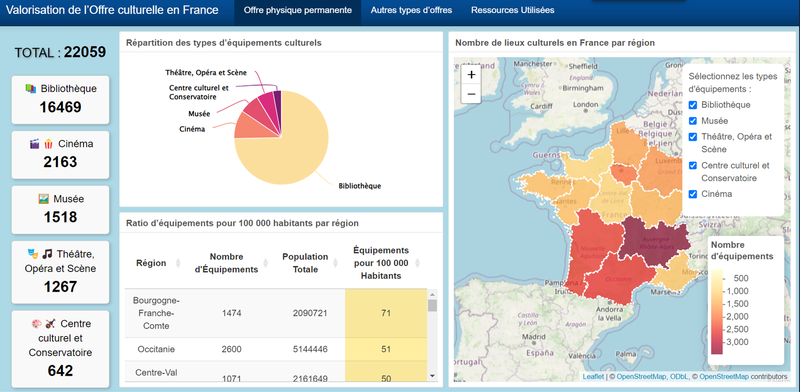Click the clapperboard icon beside Cinéma

tap(35, 144)
